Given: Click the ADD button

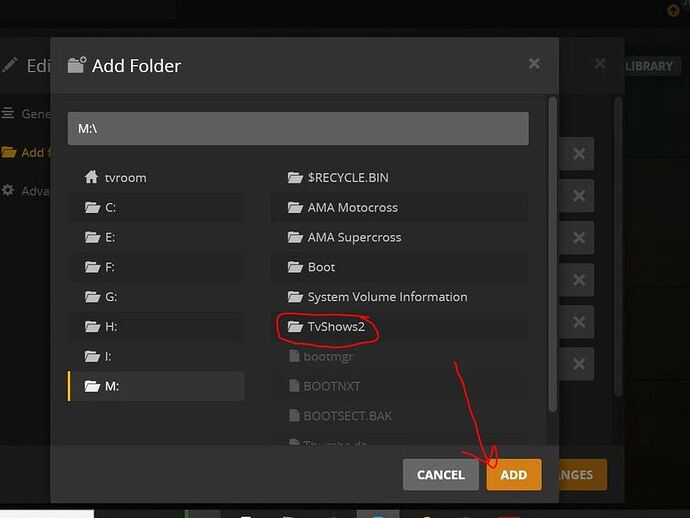Looking at the screenshot, I should (514, 474).
